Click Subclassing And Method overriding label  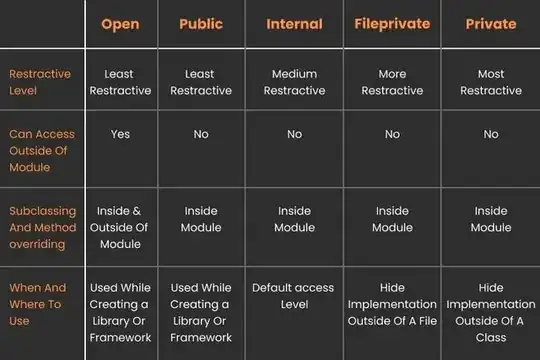click(43, 227)
